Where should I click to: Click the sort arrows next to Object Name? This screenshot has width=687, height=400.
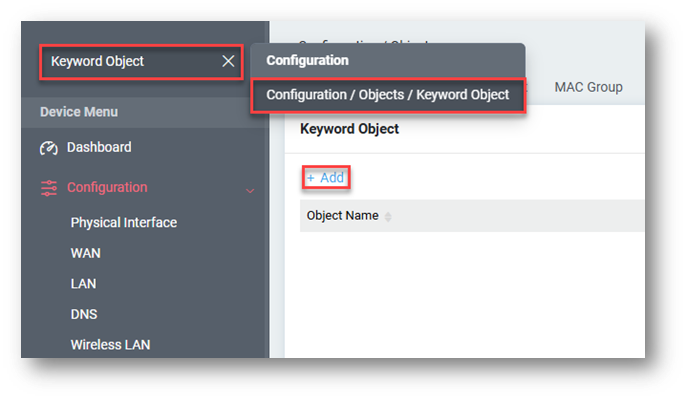point(389,217)
